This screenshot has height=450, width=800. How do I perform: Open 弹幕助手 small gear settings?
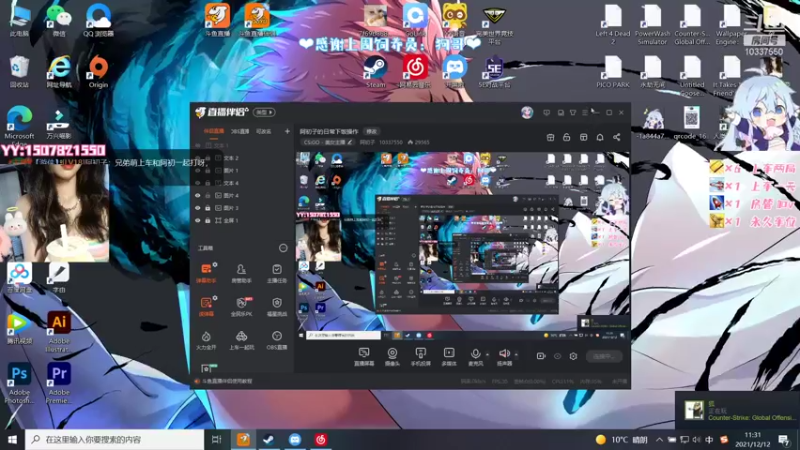click(215, 264)
